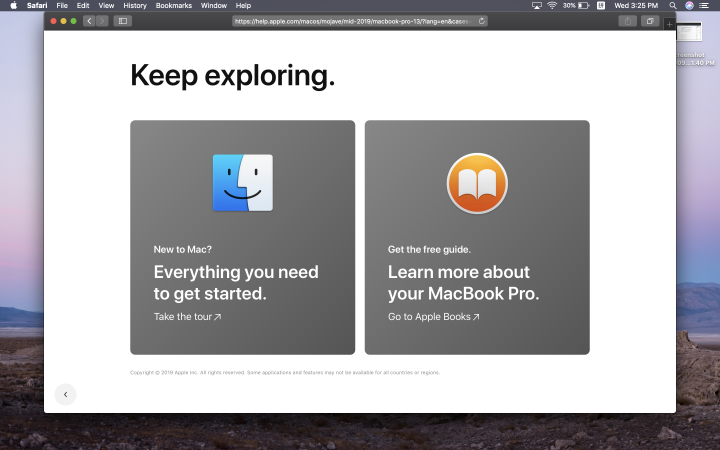The width and height of the screenshot is (720, 450).
Task: Open the Safari menu
Action: point(37,6)
